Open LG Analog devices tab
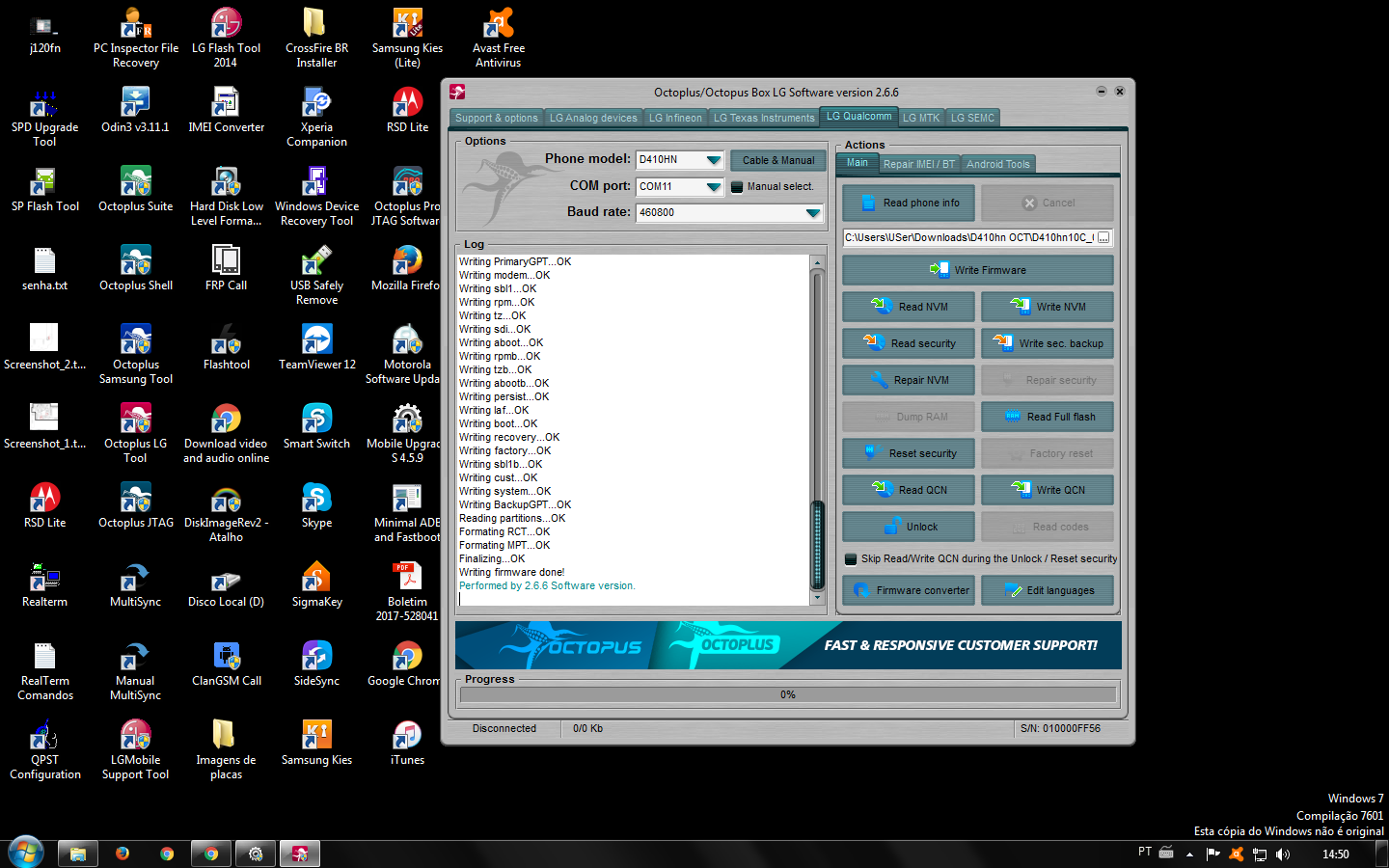The image size is (1389, 868). [593, 118]
